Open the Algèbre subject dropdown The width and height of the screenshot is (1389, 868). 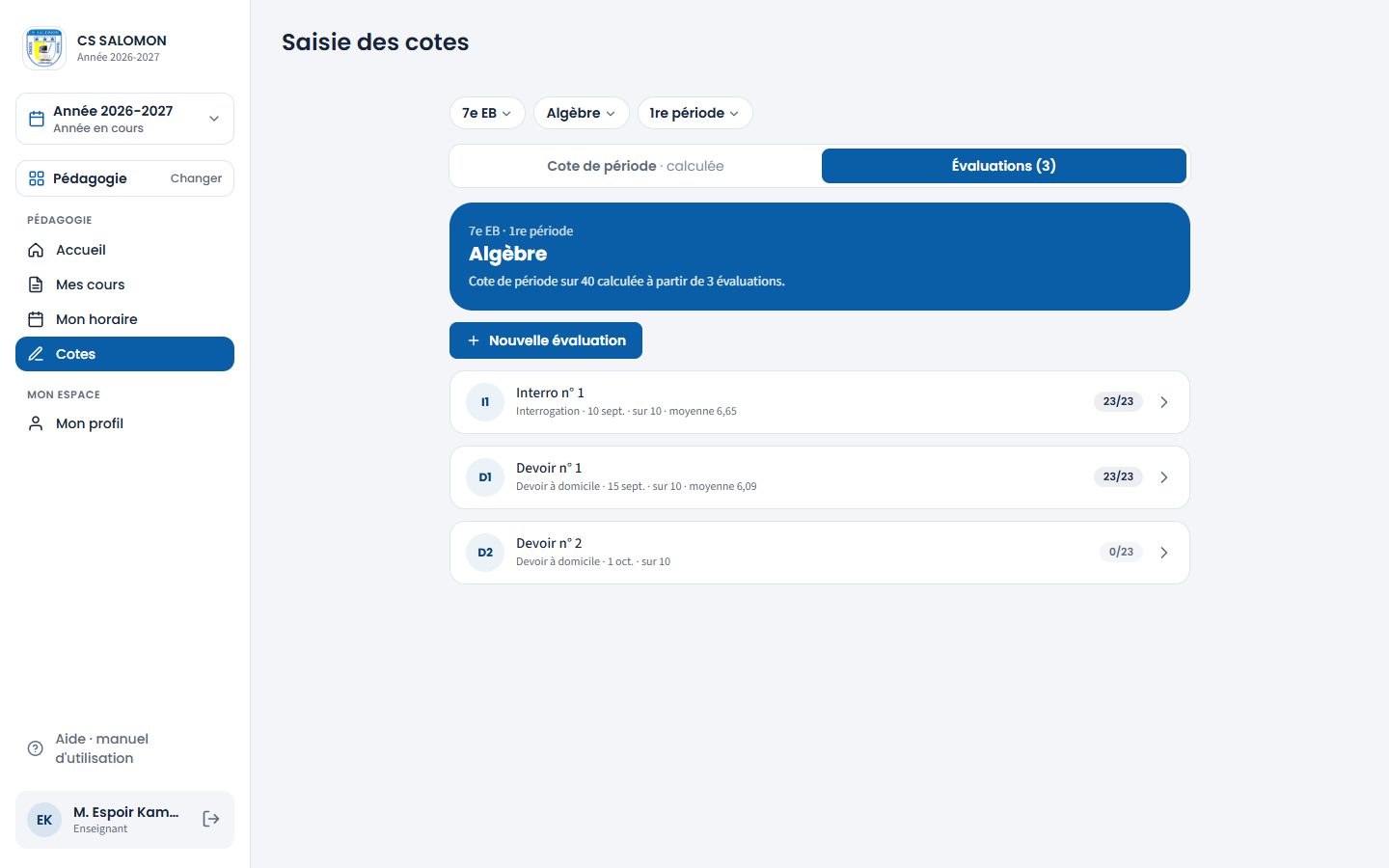[x=581, y=113]
